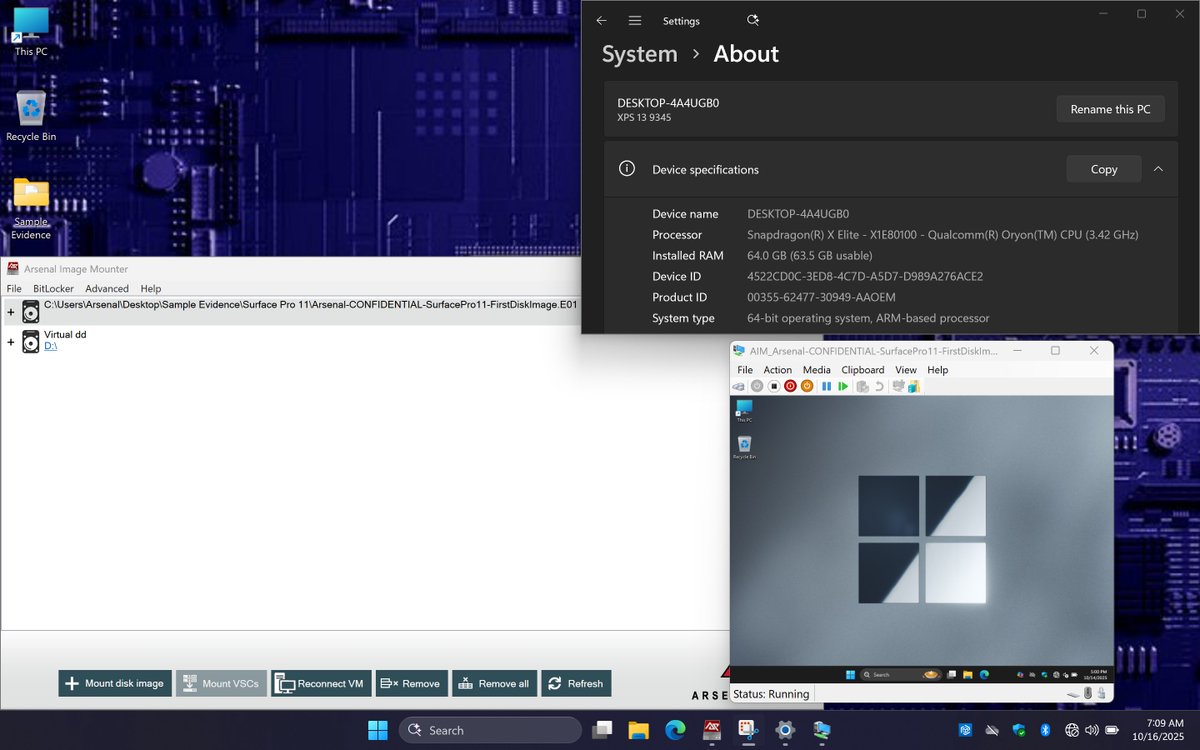Open View menu in VM window
This screenshot has height=750, width=1200.
coord(906,370)
